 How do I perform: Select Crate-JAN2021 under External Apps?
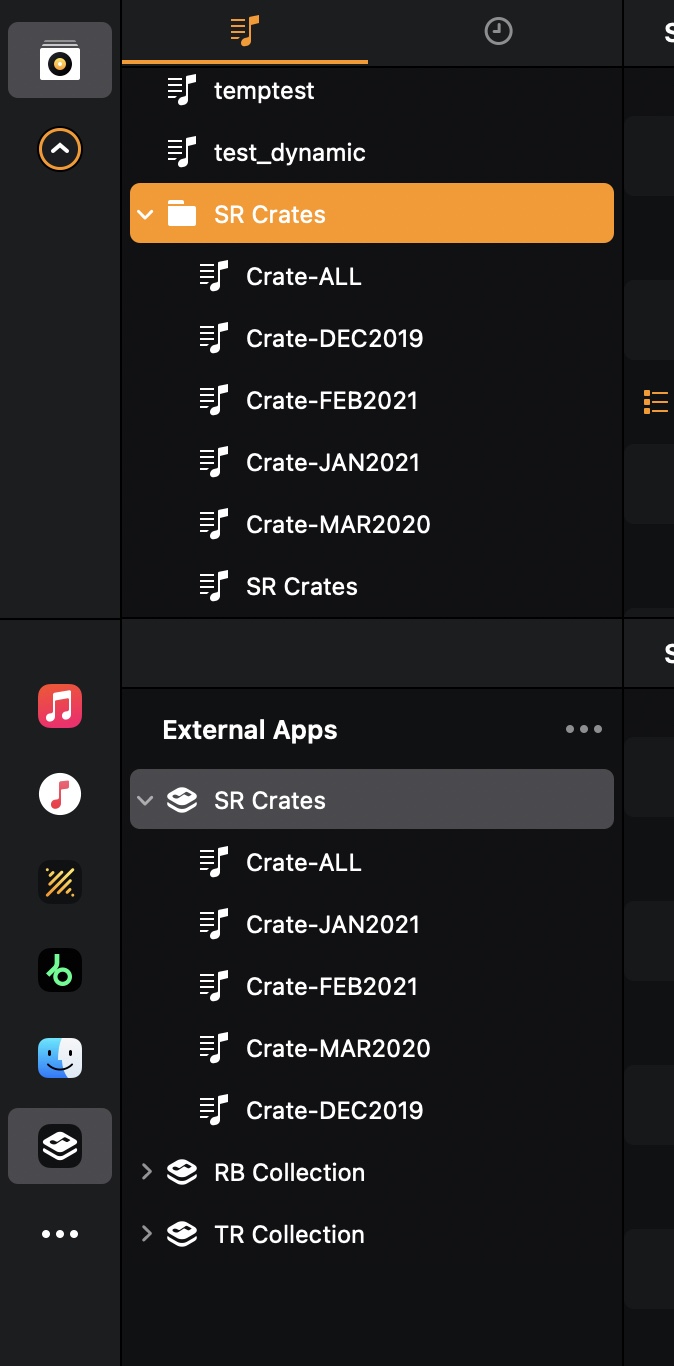[332, 924]
